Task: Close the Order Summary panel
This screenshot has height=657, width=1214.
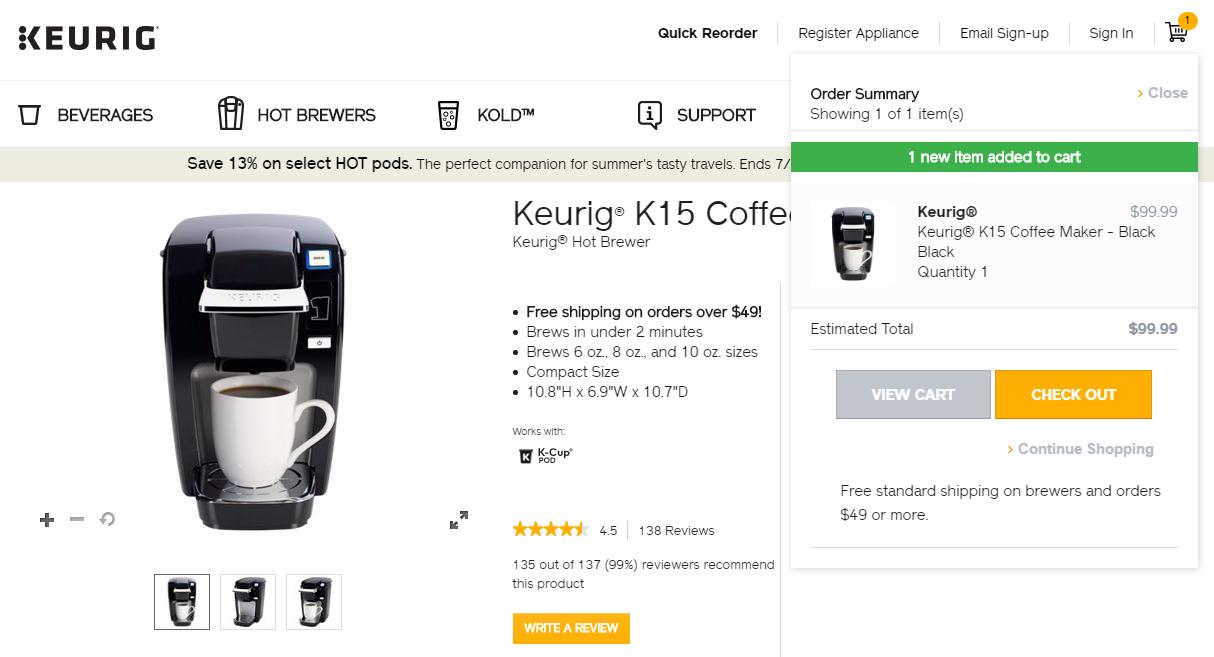Action: [1165, 92]
